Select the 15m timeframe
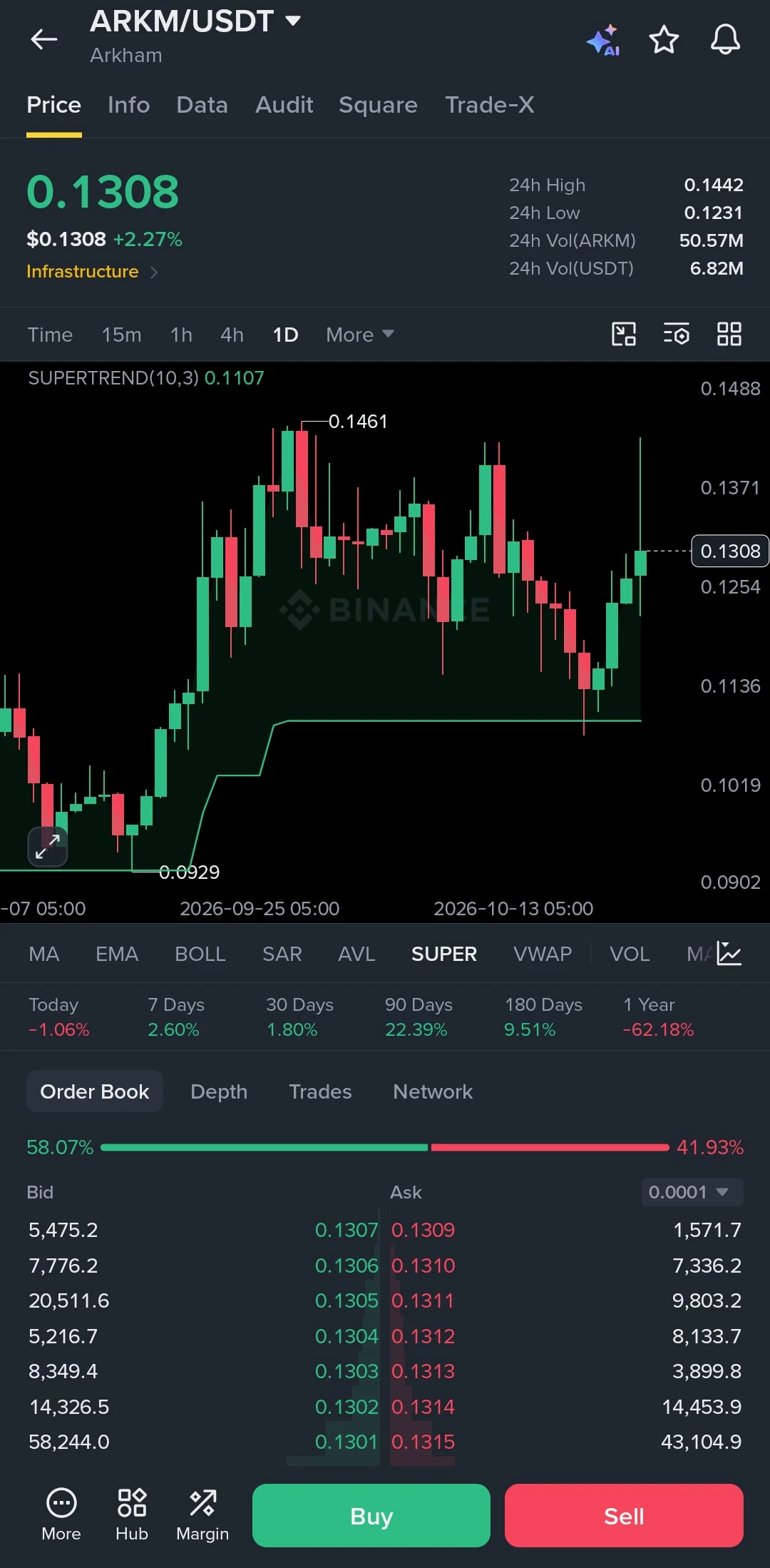Image resolution: width=770 pixels, height=1568 pixels. (122, 335)
